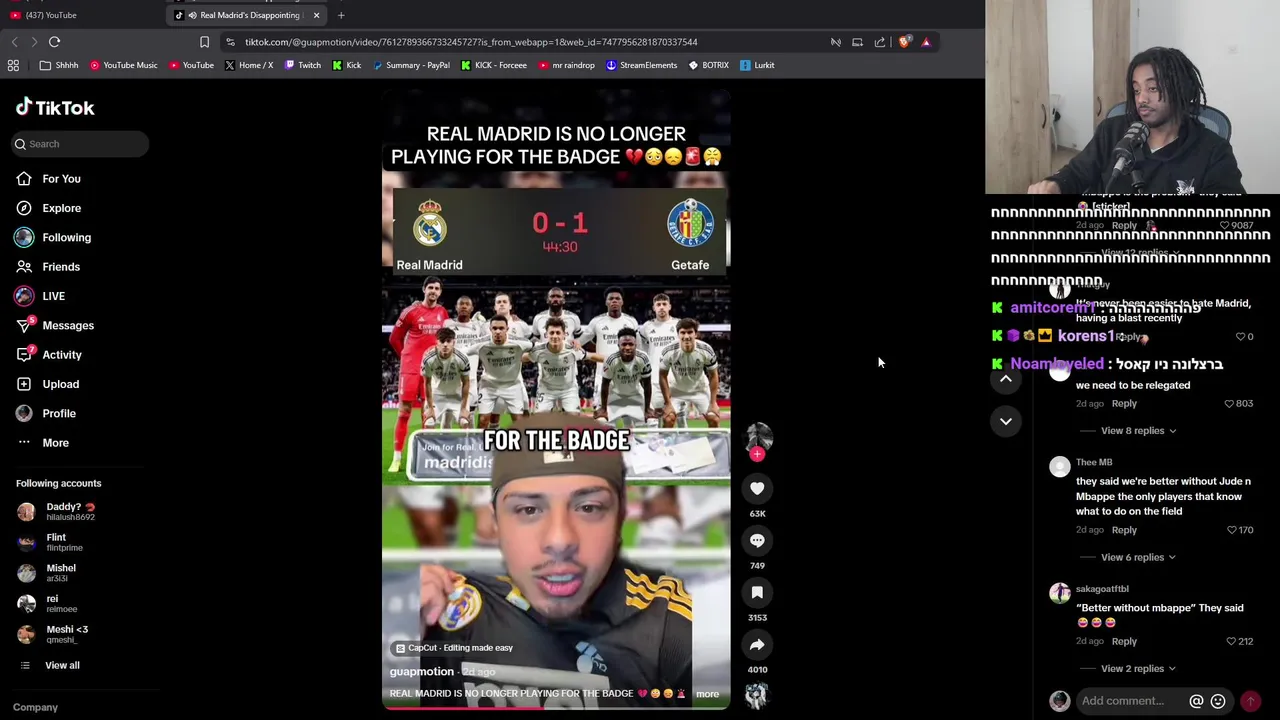
Task: Reply to sakagoatftbl's comment
Action: tap(1124, 642)
